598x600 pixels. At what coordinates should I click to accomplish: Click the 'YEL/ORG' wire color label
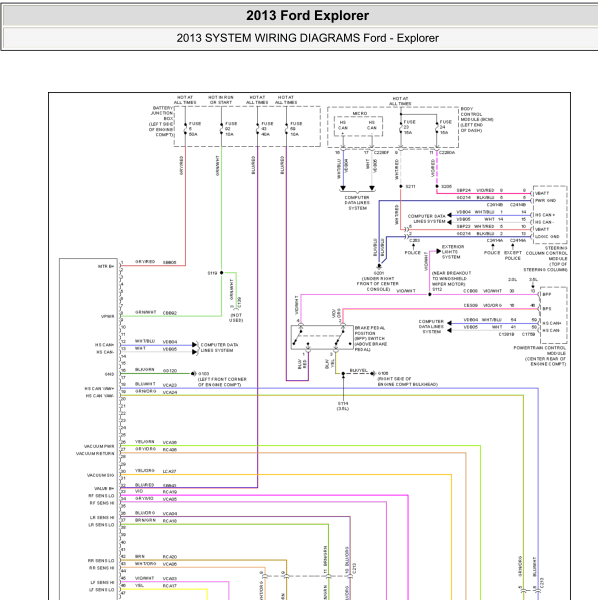pyautogui.click(x=145, y=470)
